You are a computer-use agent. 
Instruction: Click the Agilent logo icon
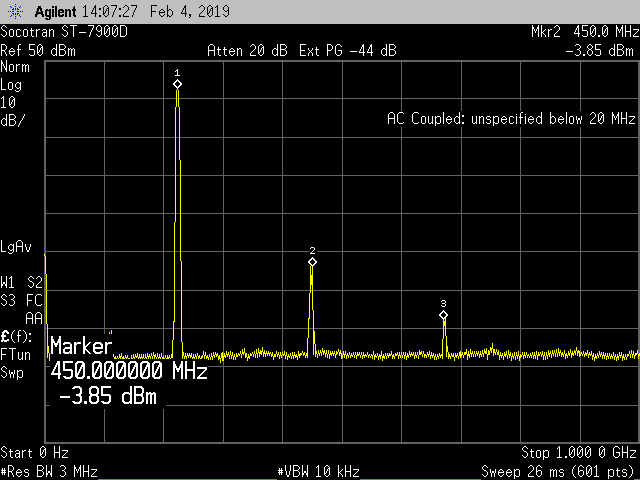(16, 11)
